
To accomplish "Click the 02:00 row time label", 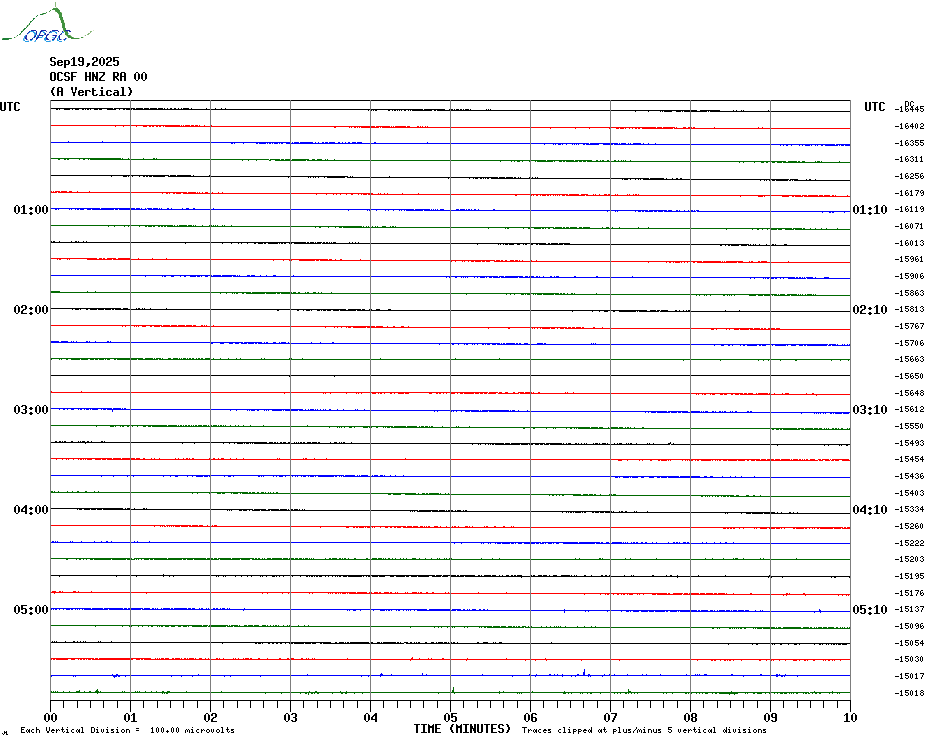I will click(x=31, y=310).
